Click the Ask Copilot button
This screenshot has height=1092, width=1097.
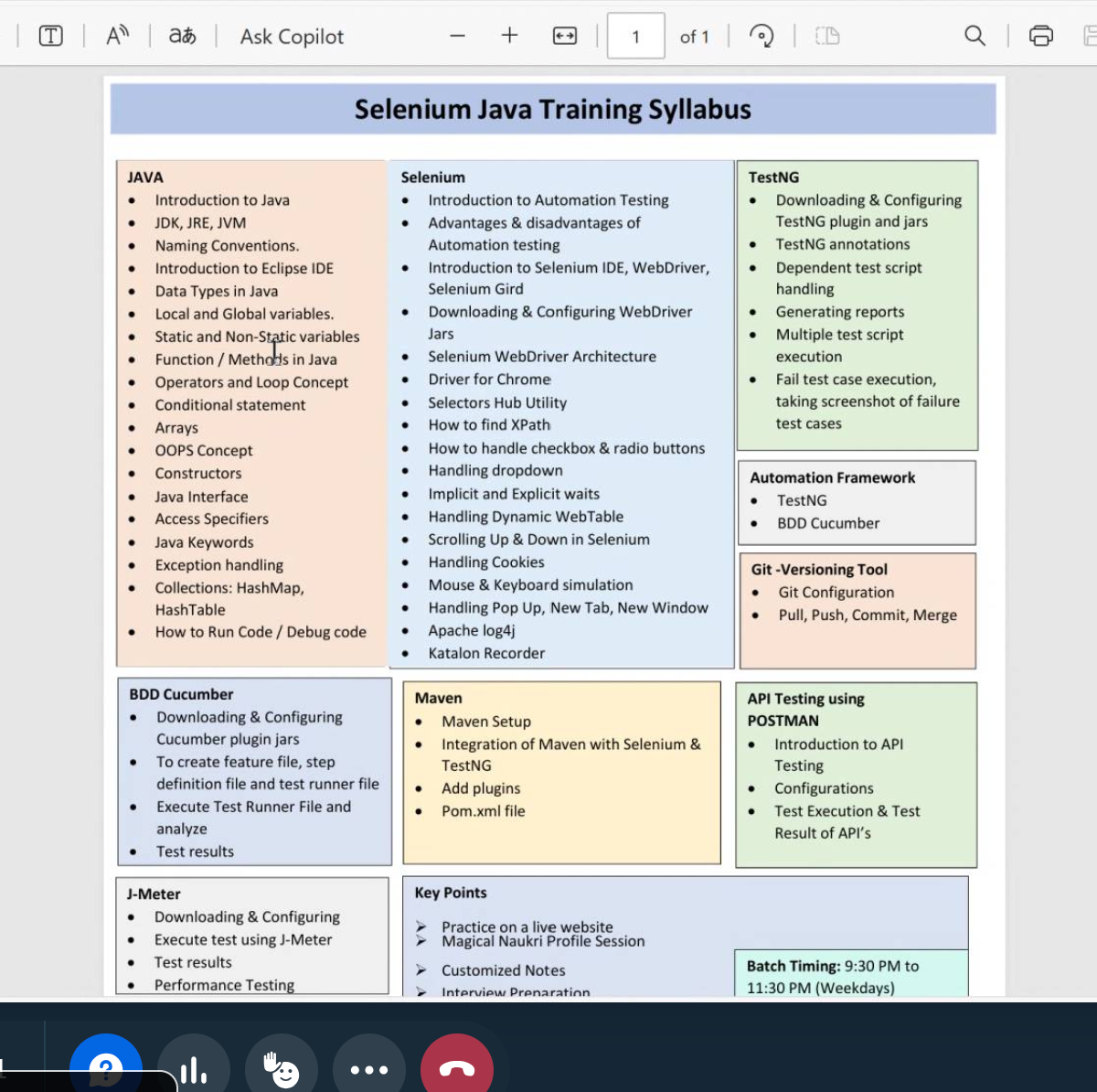click(292, 37)
